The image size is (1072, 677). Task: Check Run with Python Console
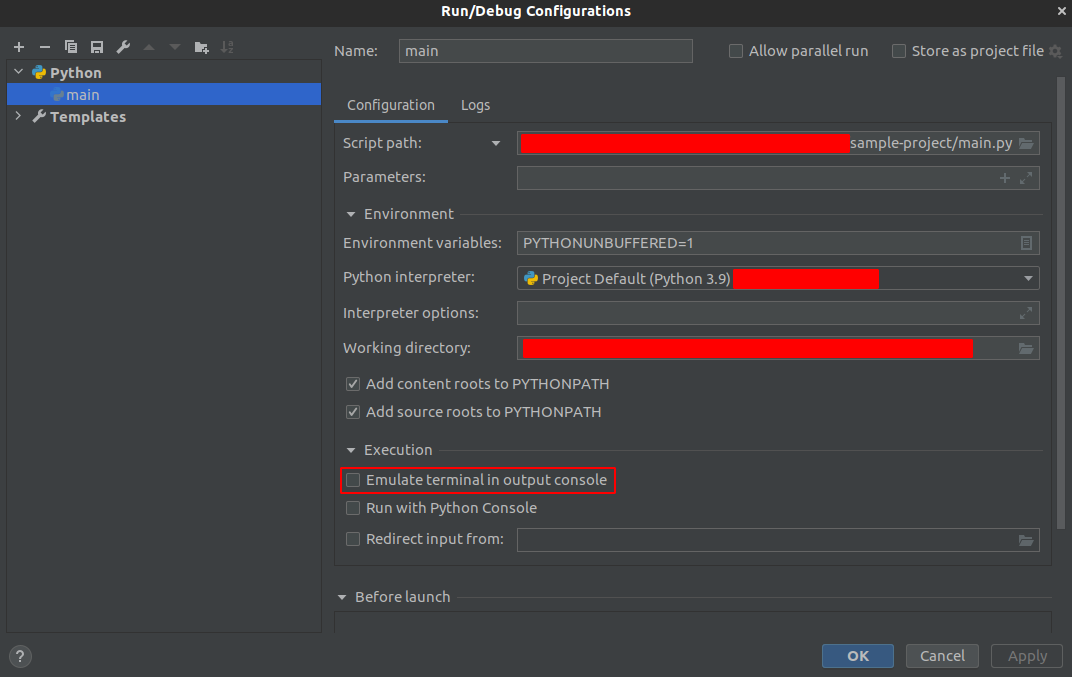pos(353,508)
